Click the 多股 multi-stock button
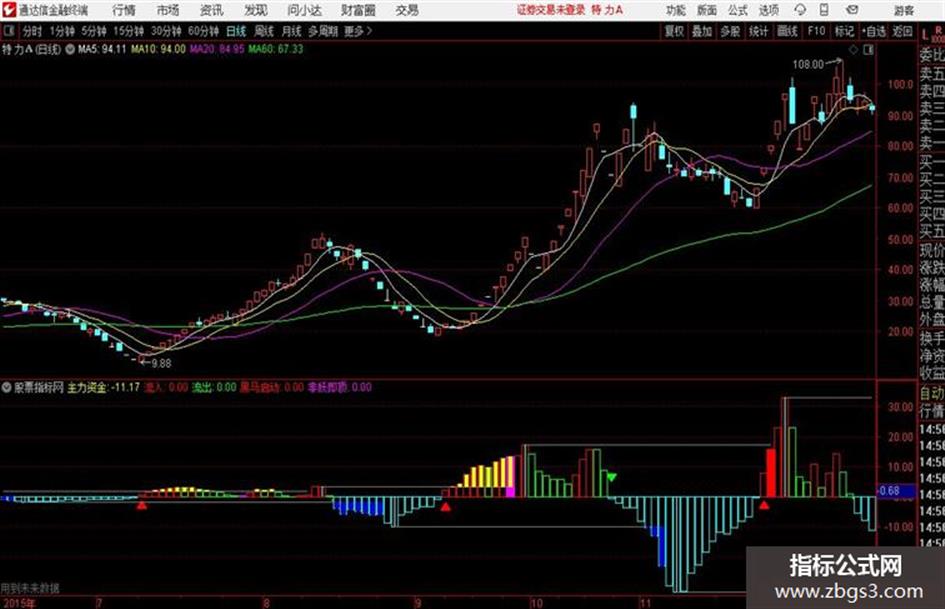Screen dimensions: 945x609 (730, 31)
